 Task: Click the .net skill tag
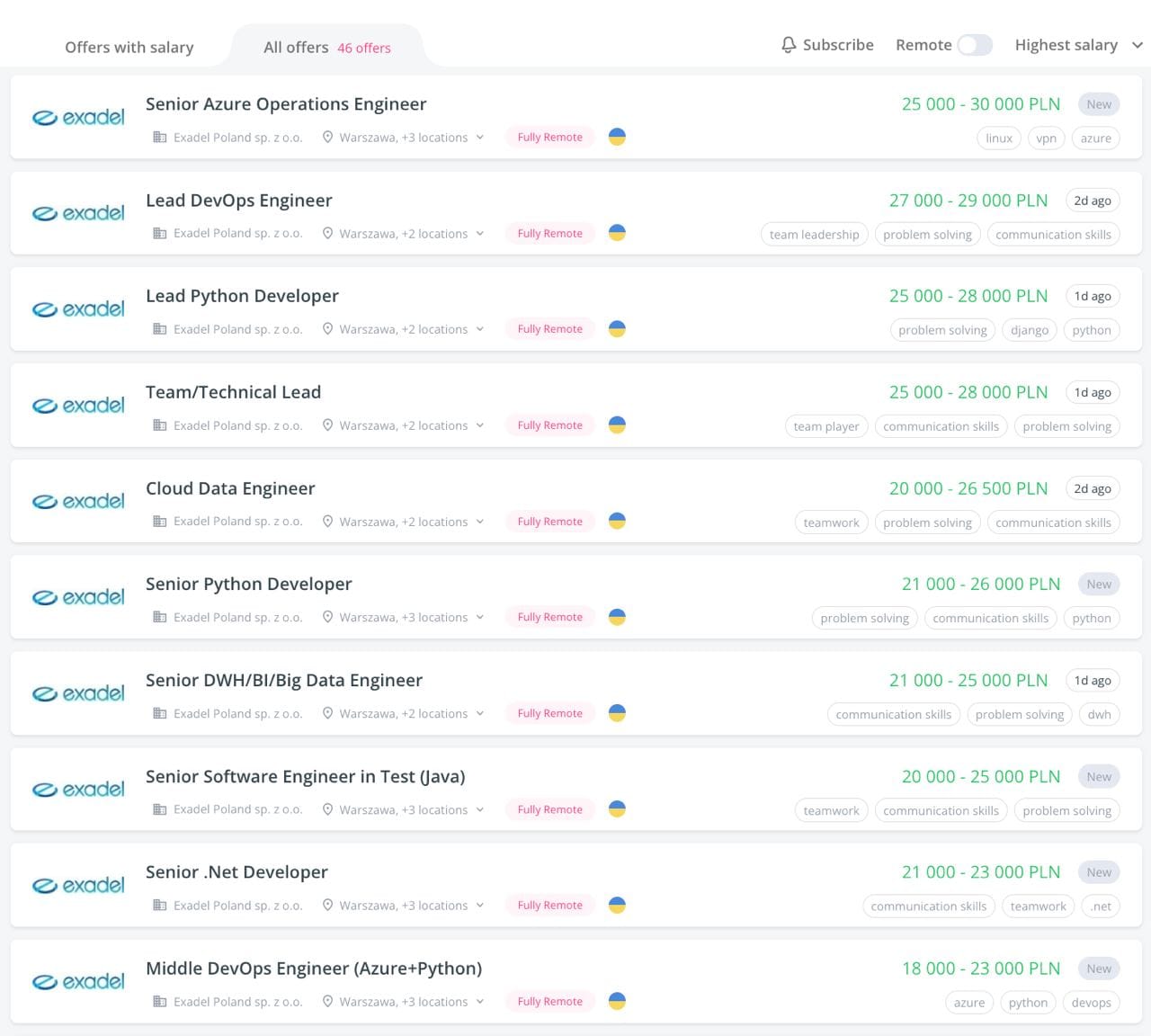click(x=1102, y=906)
